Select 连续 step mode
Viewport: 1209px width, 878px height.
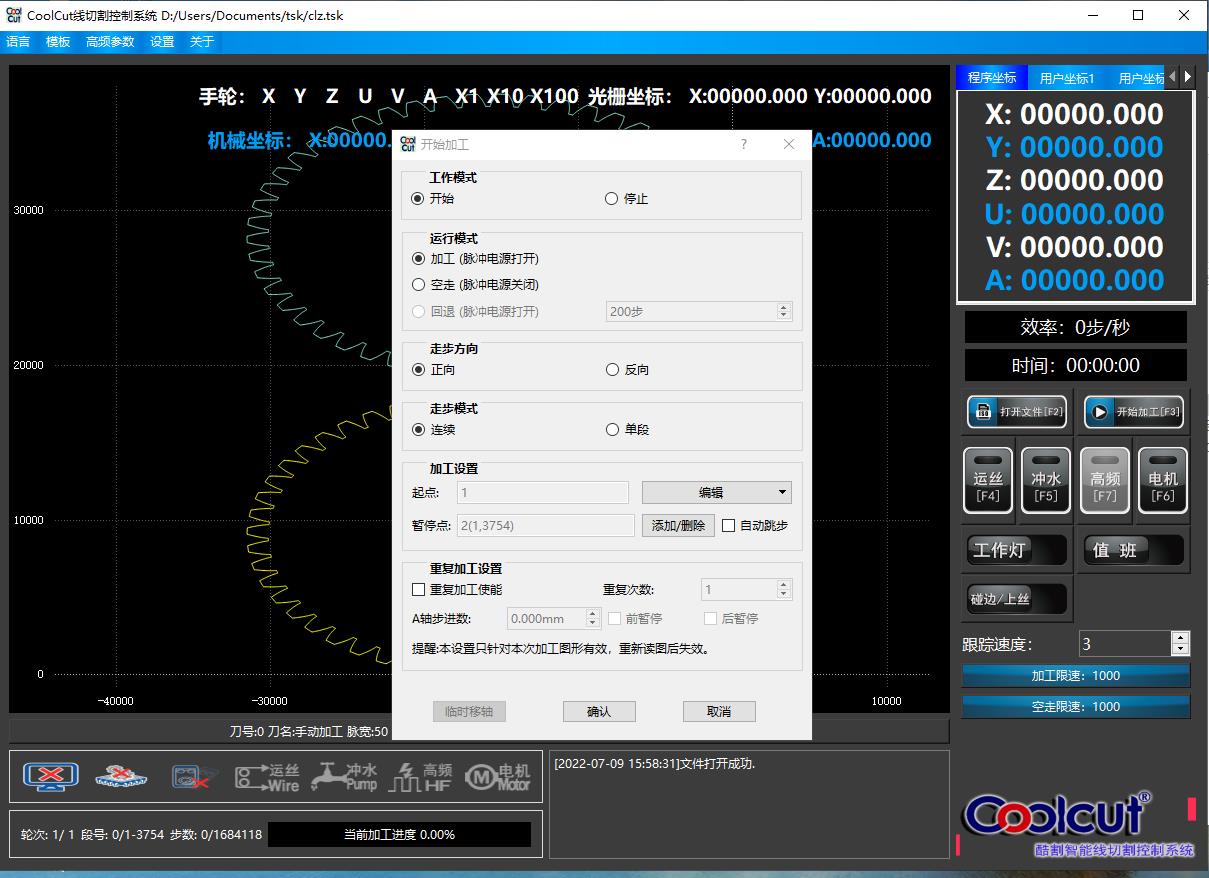[433, 429]
